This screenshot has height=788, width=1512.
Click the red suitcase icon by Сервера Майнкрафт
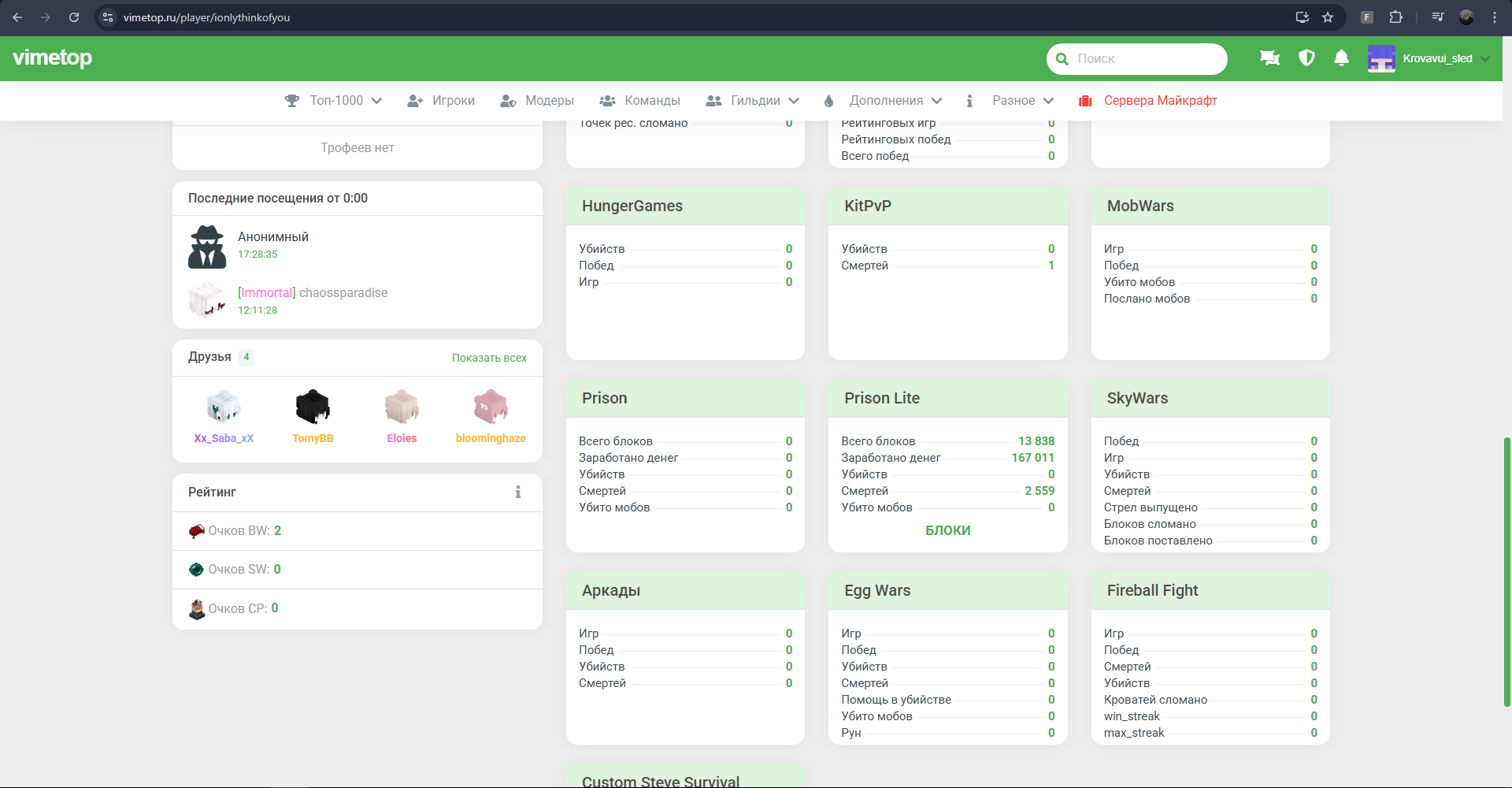point(1085,101)
